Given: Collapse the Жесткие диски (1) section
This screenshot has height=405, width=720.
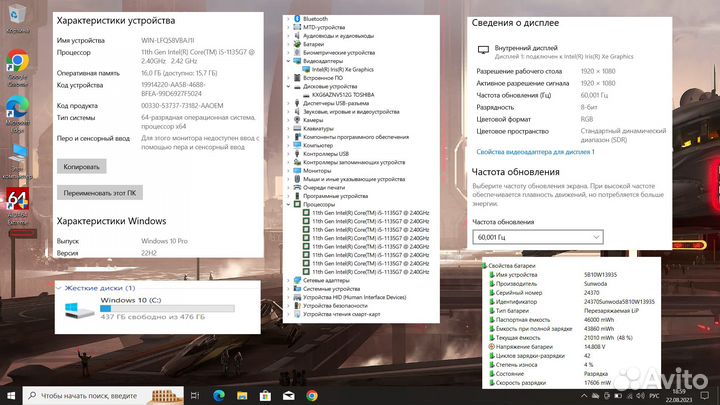Looking at the screenshot, I should point(59,288).
